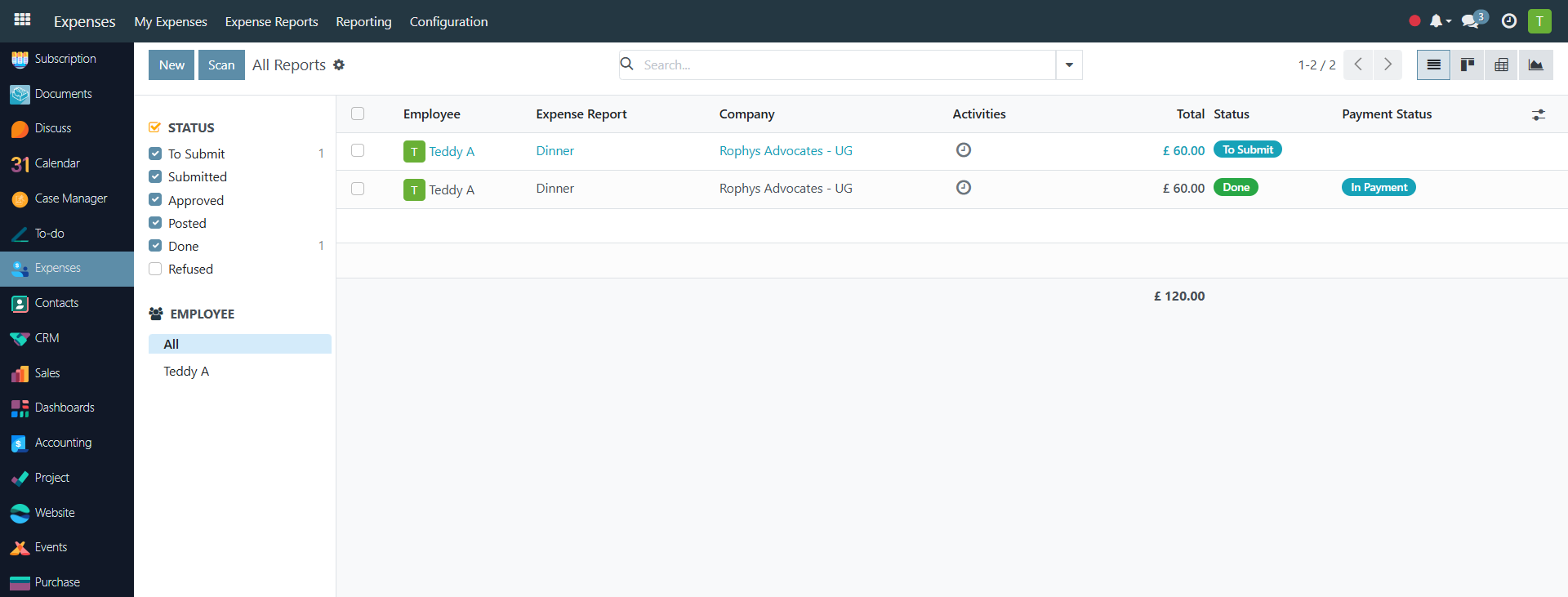Viewport: 1568px width, 597px height.
Task: Open Sales app from sidebar
Action: pos(67,373)
